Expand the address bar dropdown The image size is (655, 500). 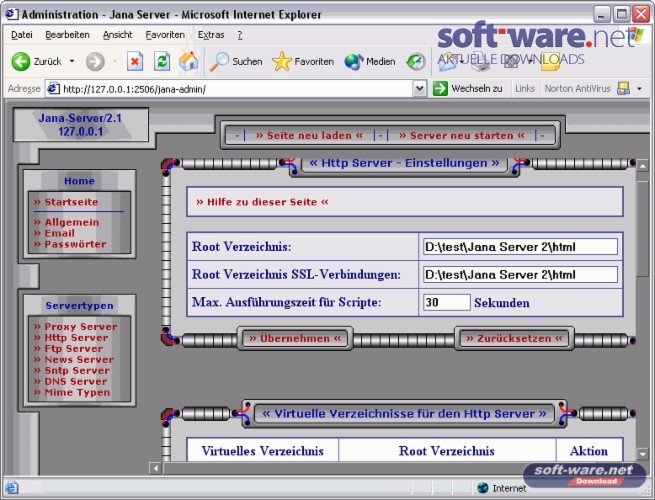(x=419, y=89)
